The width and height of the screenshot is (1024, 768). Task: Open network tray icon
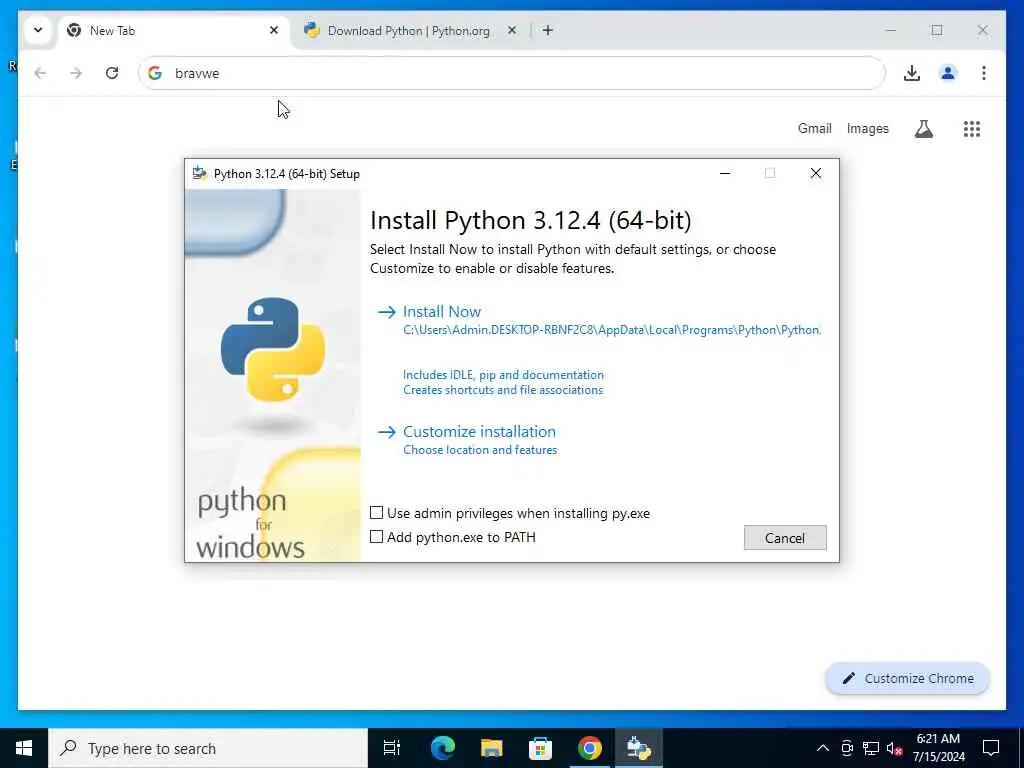tap(871, 748)
